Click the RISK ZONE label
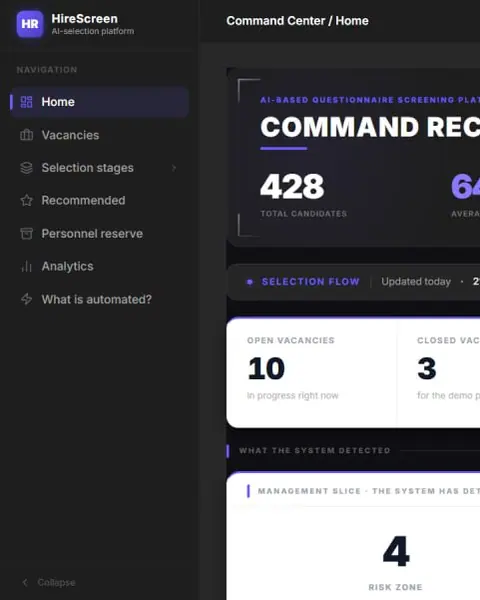Viewport: 480px width, 600px height. coord(395,587)
